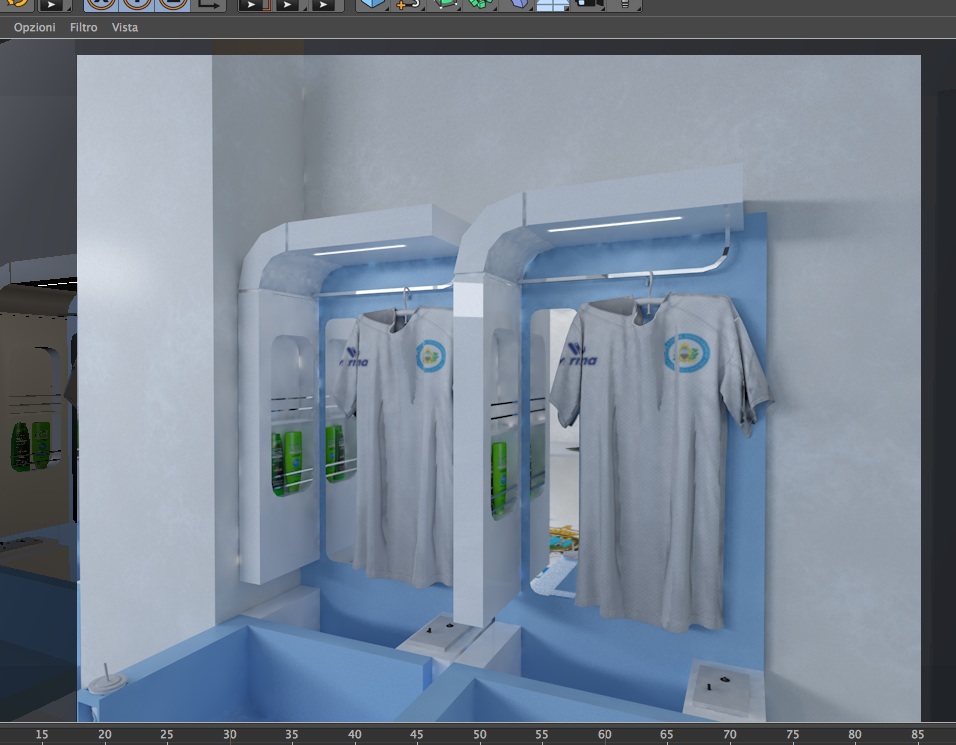
Task: Click frame 75 on the timeline ruler
Action: (x=792, y=734)
